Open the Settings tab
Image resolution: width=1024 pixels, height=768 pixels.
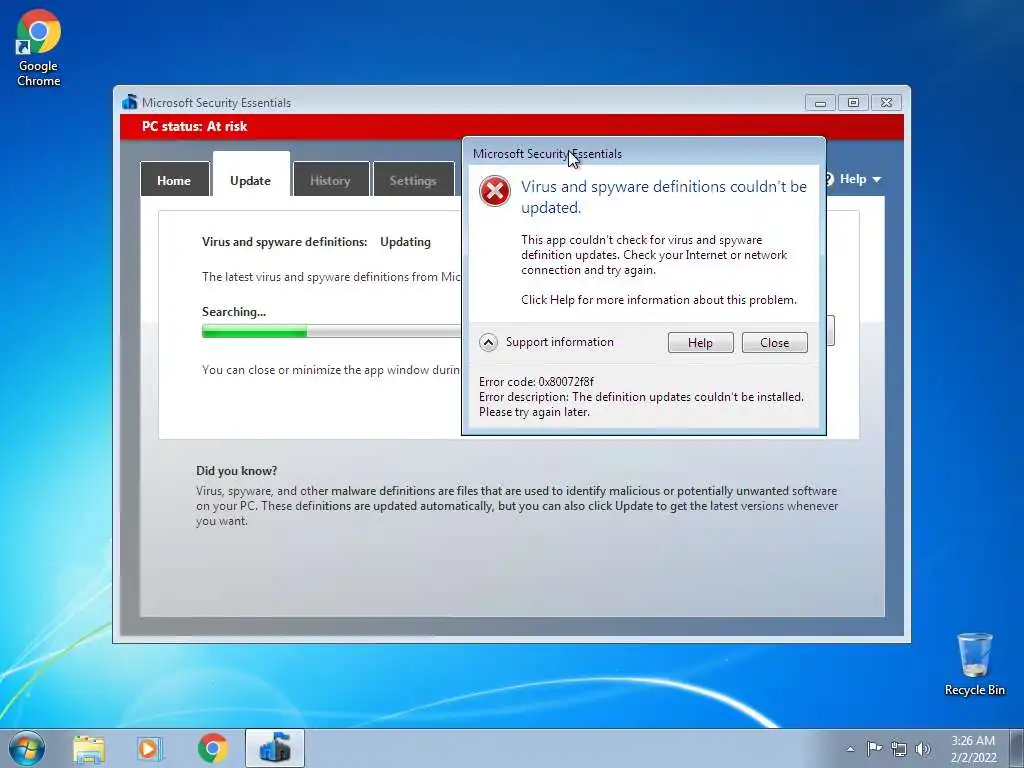[x=413, y=180]
